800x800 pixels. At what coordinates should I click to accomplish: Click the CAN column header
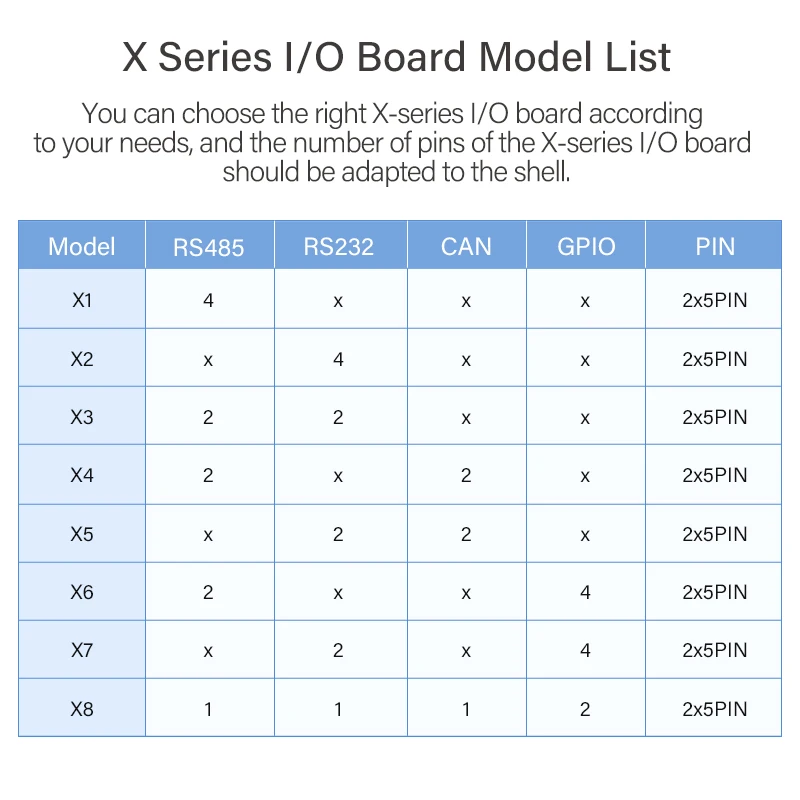(466, 246)
